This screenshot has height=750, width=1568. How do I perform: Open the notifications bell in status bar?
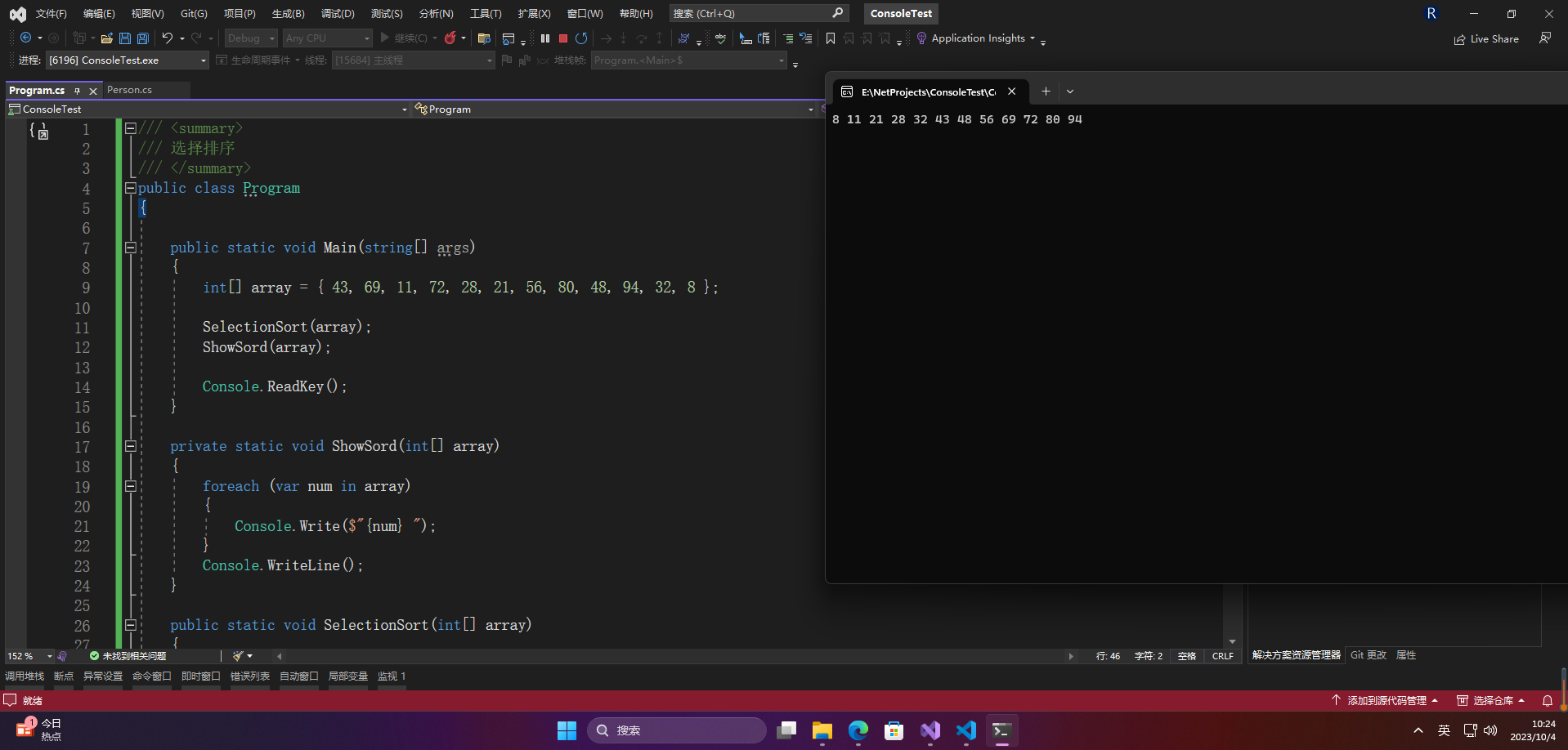[x=1548, y=701]
